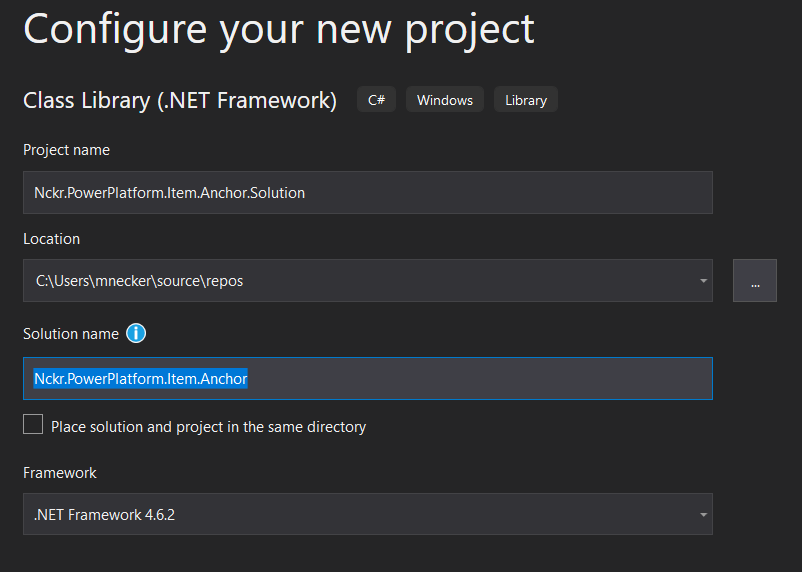This screenshot has width=802, height=572.
Task: Click the 'Configure your new project' title
Action: tap(279, 31)
